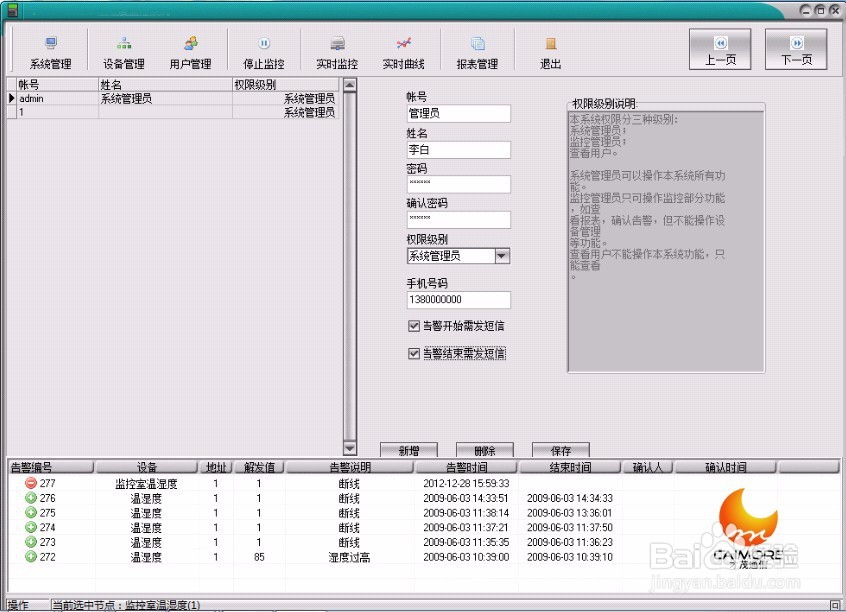846x612 pixels.
Task: Click the 下一页 (Next Page) button
Action: point(797,48)
